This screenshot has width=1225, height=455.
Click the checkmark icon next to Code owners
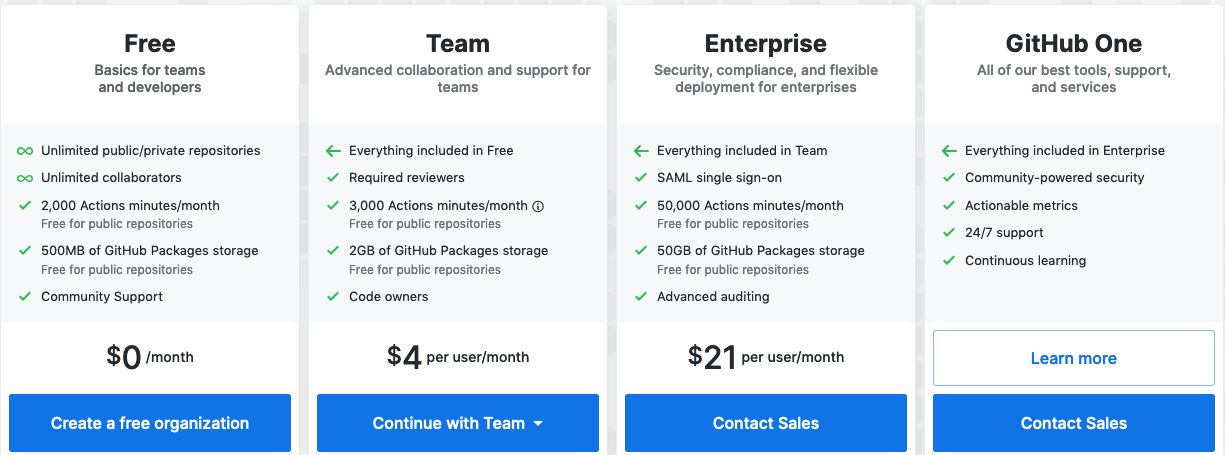pyautogui.click(x=333, y=297)
